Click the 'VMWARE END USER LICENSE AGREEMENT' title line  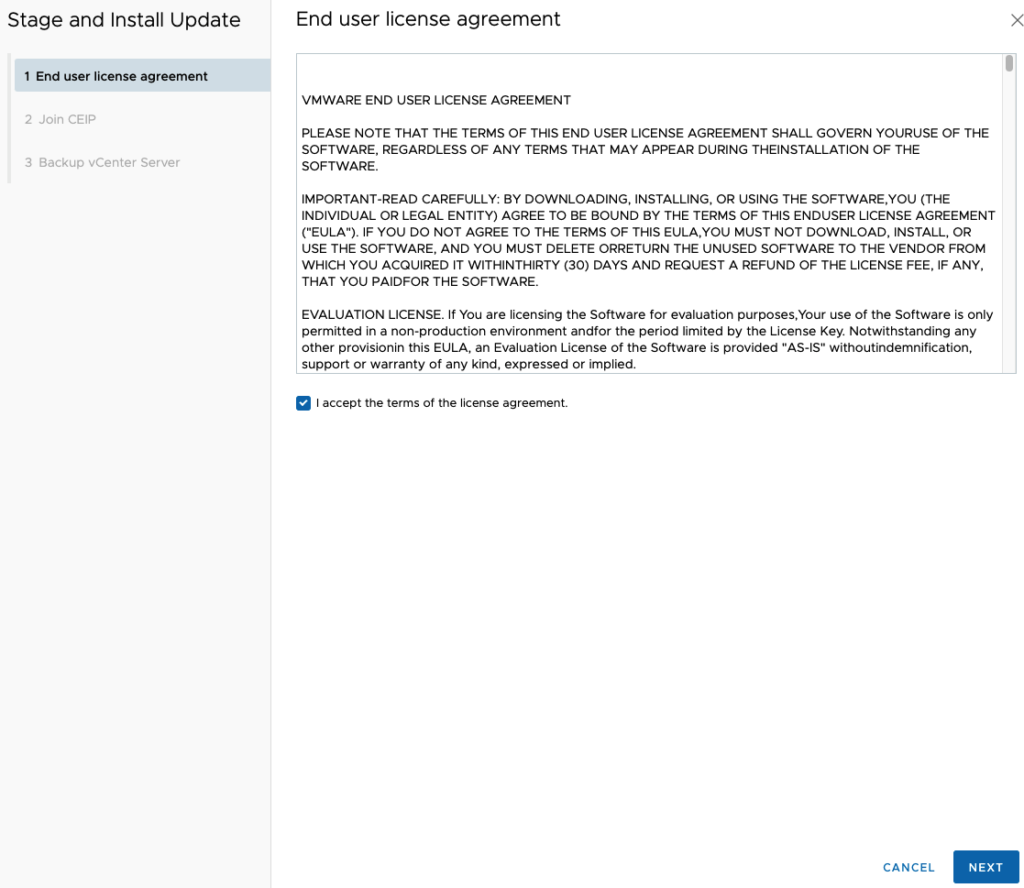(436, 100)
